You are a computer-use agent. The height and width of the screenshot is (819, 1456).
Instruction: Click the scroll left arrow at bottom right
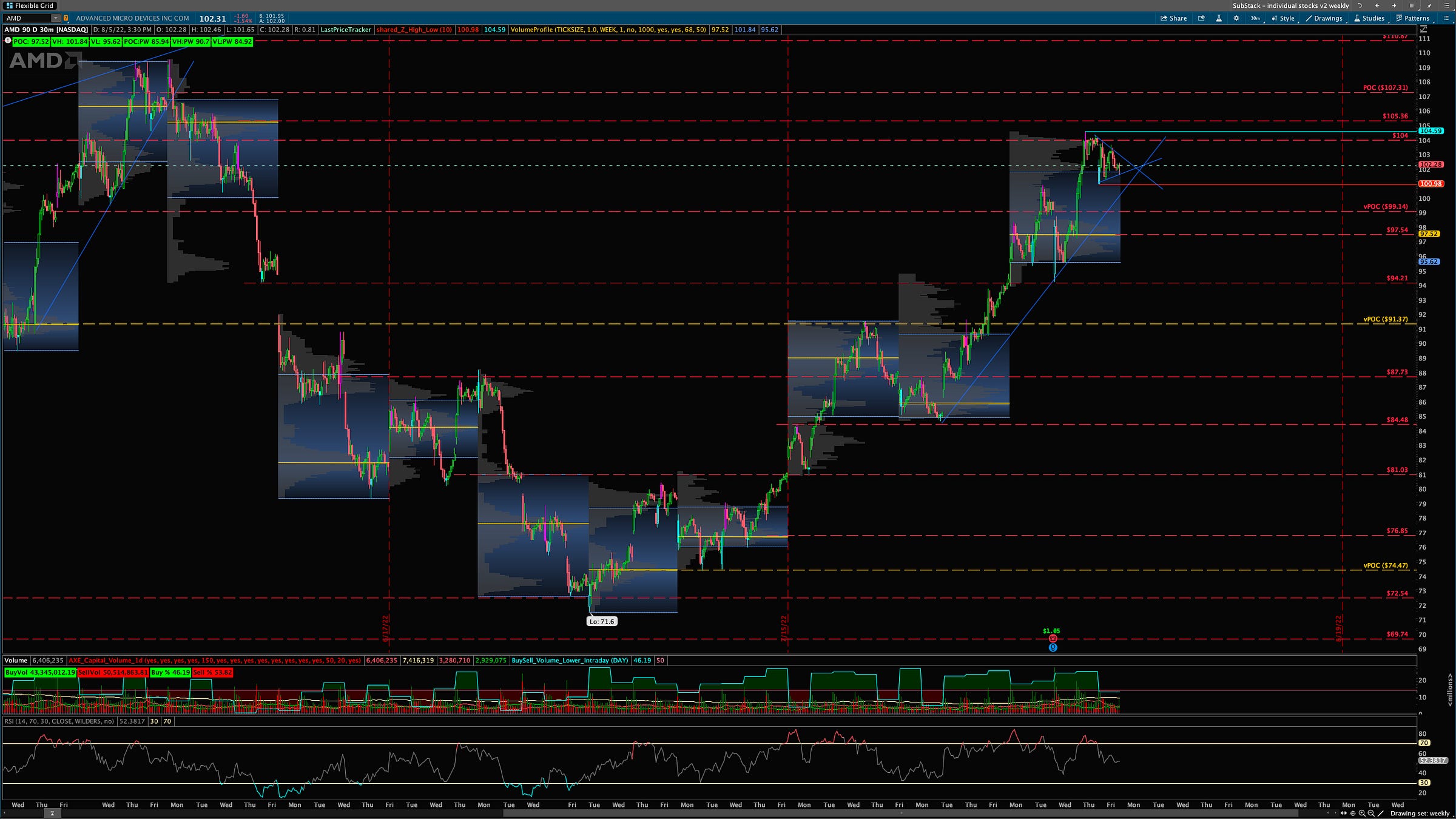1328,813
